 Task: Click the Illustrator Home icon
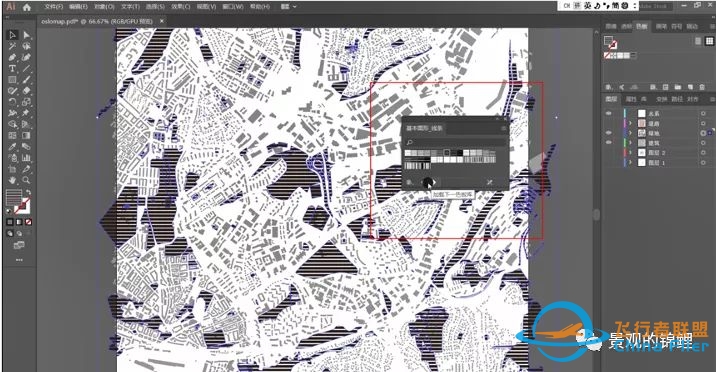tap(27, 7)
